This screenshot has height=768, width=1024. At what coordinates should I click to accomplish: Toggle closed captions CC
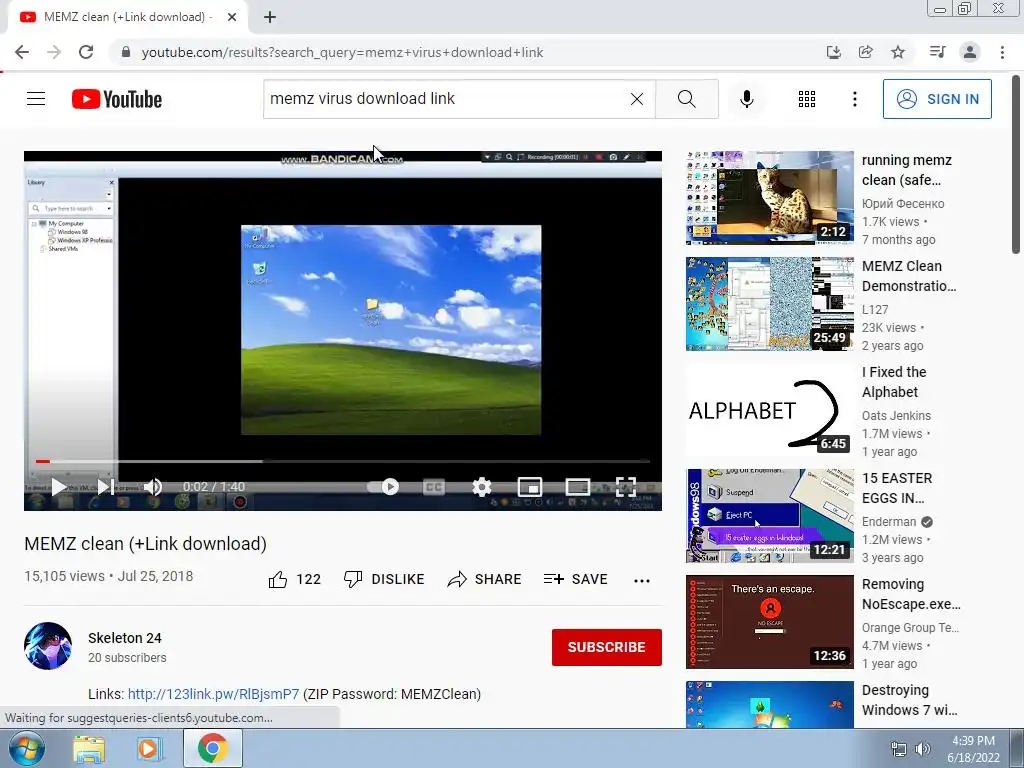click(x=434, y=487)
